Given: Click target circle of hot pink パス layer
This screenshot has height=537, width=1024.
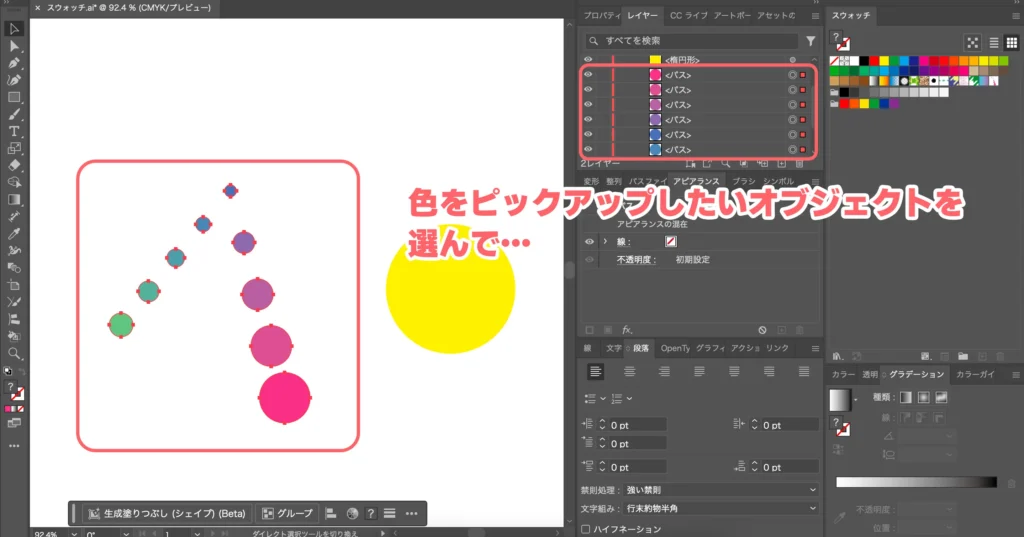Looking at the screenshot, I should pos(792,74).
